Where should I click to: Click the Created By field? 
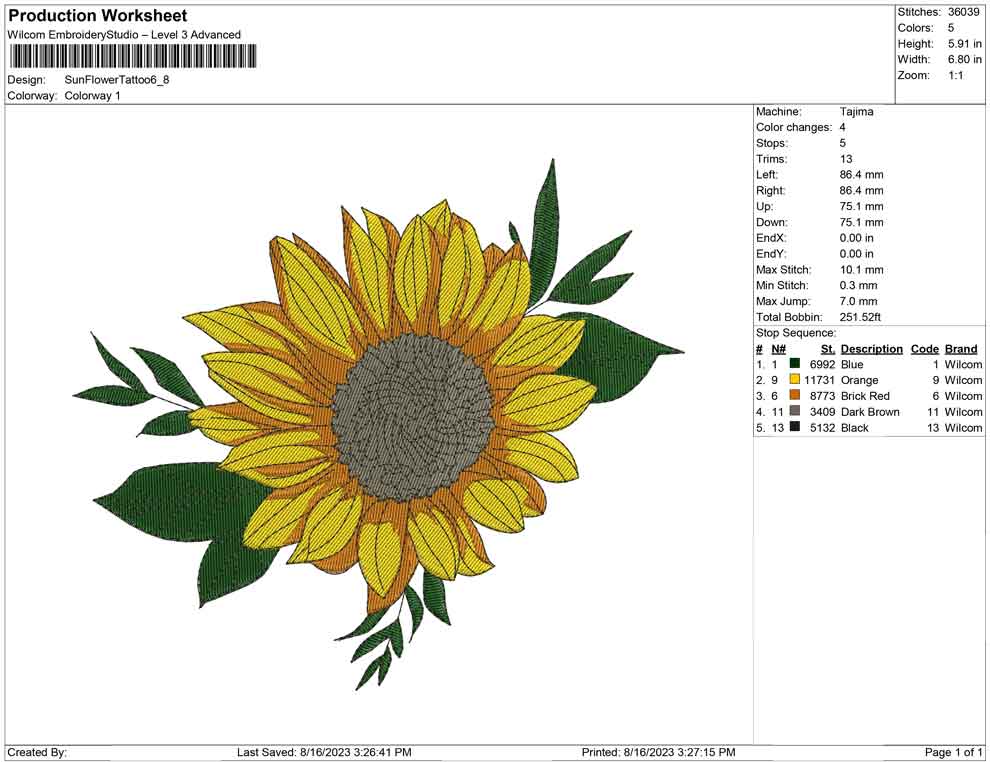point(35,750)
